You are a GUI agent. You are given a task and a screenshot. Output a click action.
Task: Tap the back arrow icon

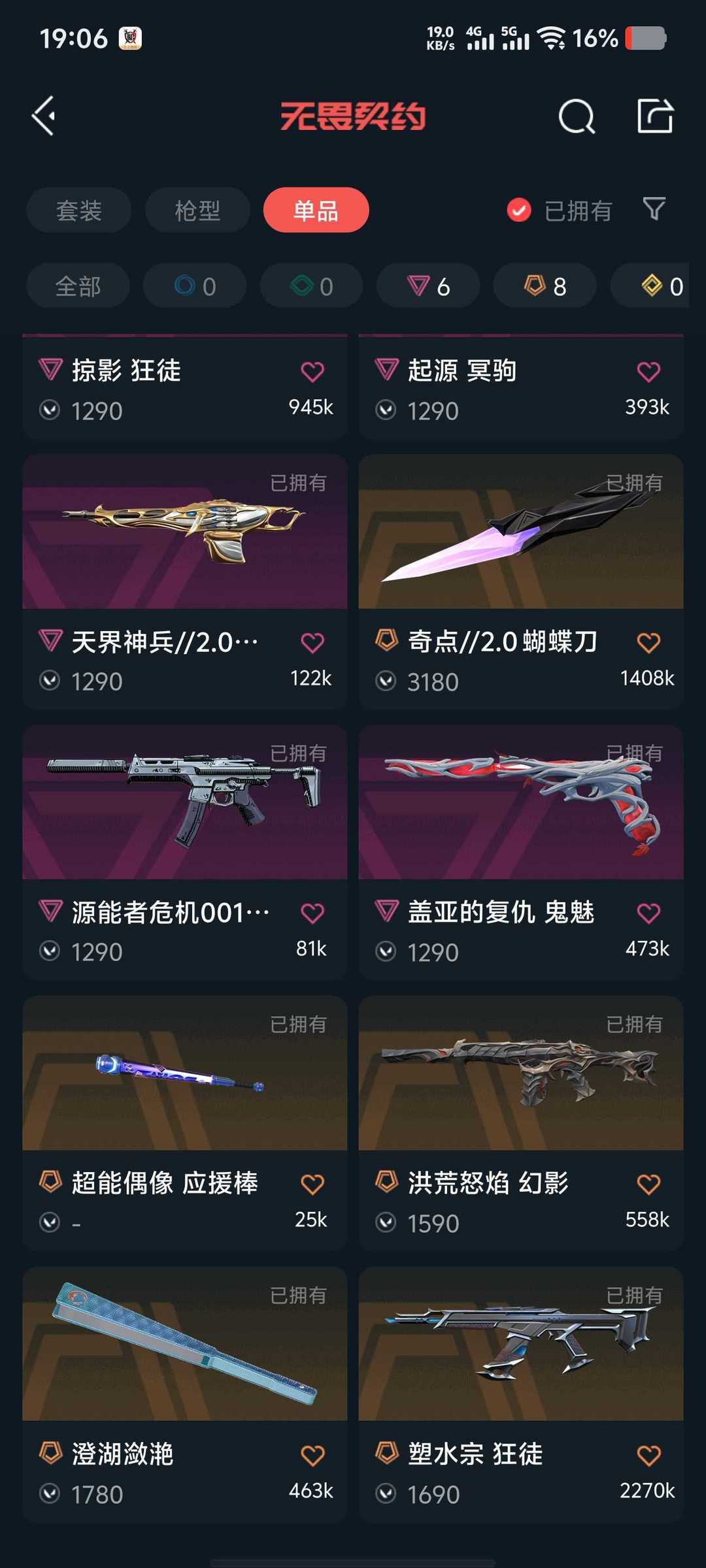43,116
